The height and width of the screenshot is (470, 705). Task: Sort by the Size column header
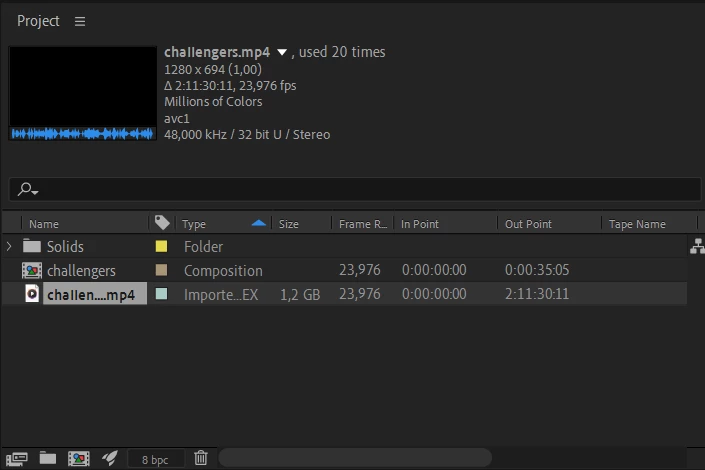point(289,224)
